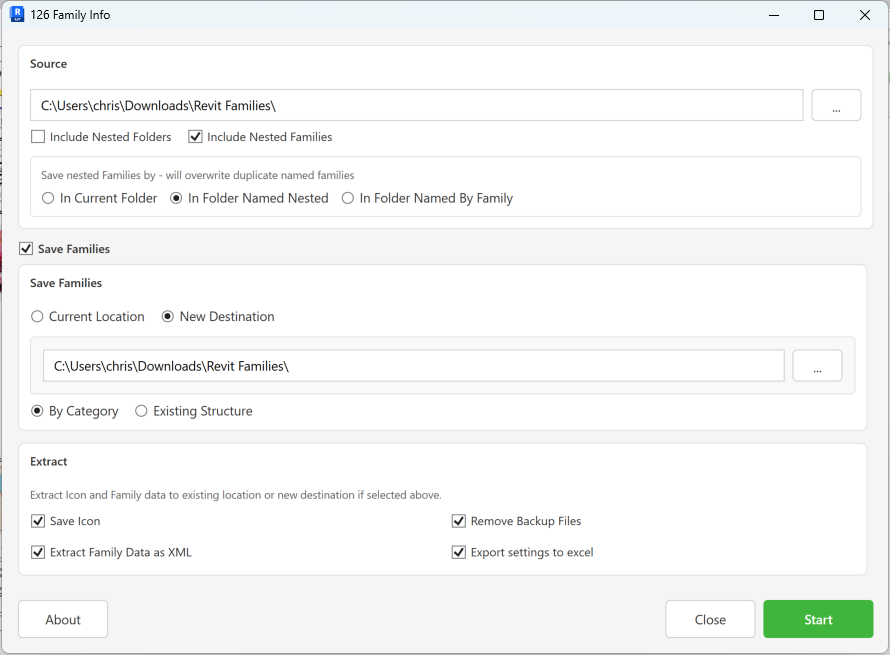Choose In Folder Named By Family
The width and height of the screenshot is (890, 655).
pos(347,197)
